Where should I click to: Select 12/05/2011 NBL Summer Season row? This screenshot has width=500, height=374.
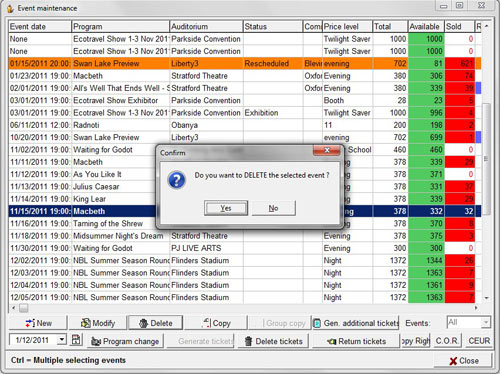point(245,298)
